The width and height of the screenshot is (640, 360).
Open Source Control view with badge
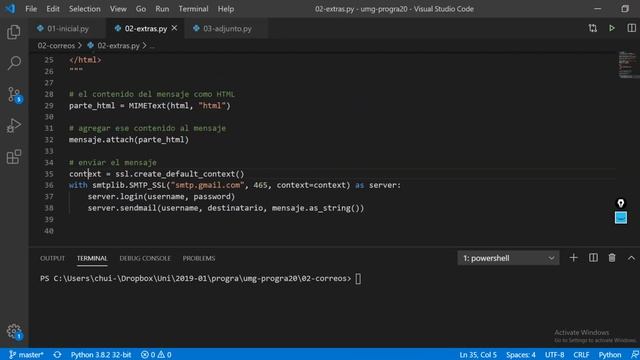pos(15,95)
